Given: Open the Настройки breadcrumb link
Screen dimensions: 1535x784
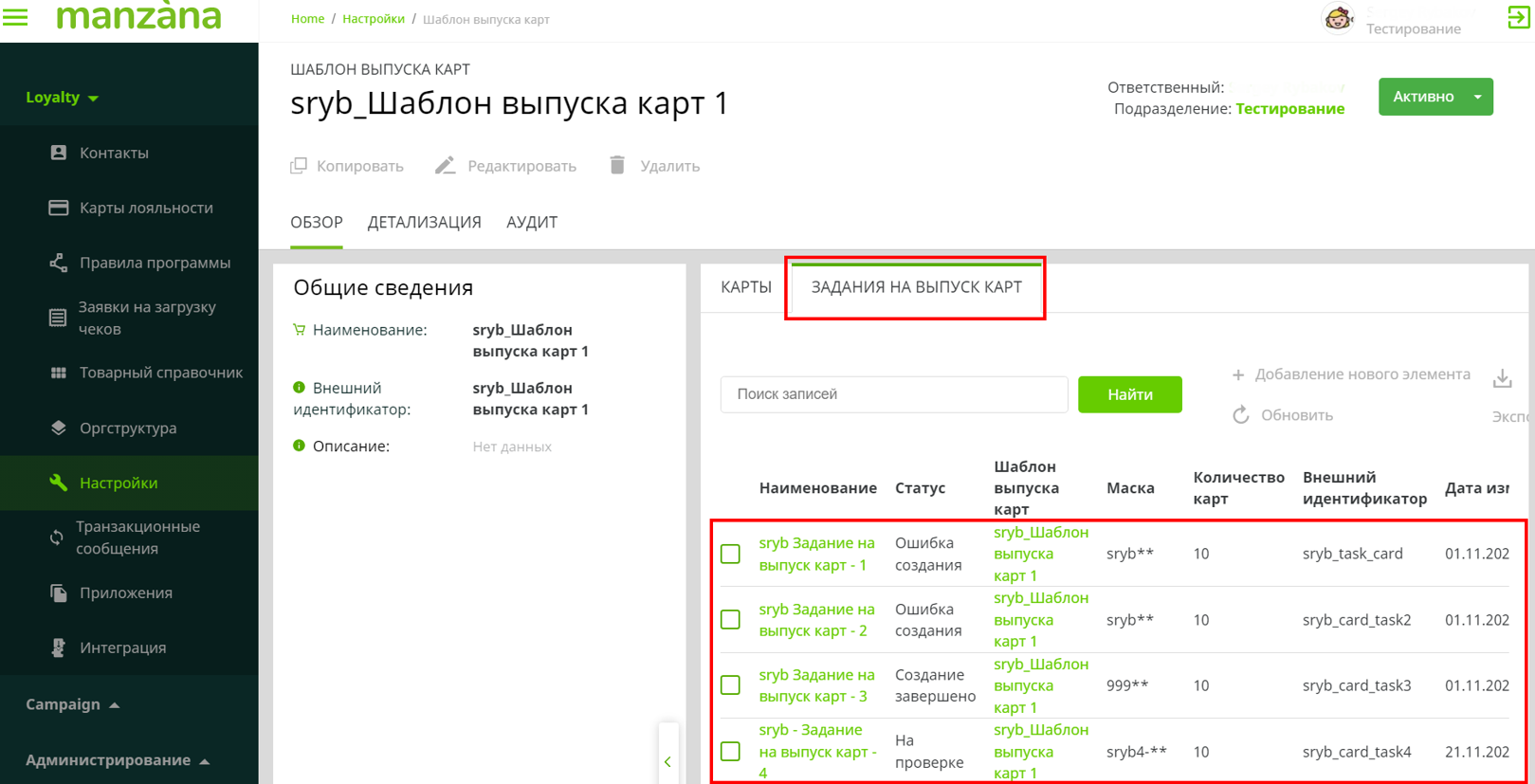Looking at the screenshot, I should pyautogui.click(x=373, y=19).
